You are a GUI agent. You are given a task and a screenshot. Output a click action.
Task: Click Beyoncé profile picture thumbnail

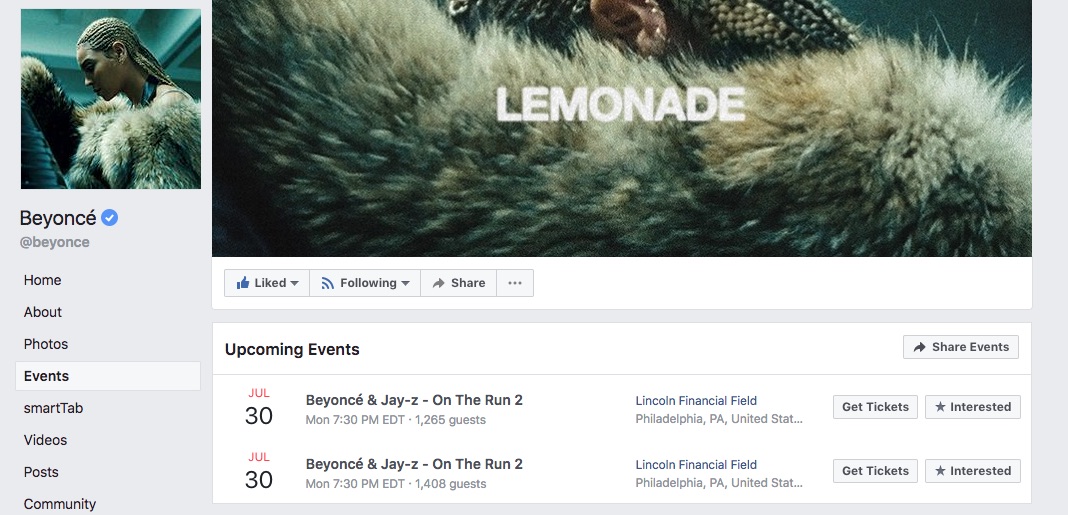(111, 99)
